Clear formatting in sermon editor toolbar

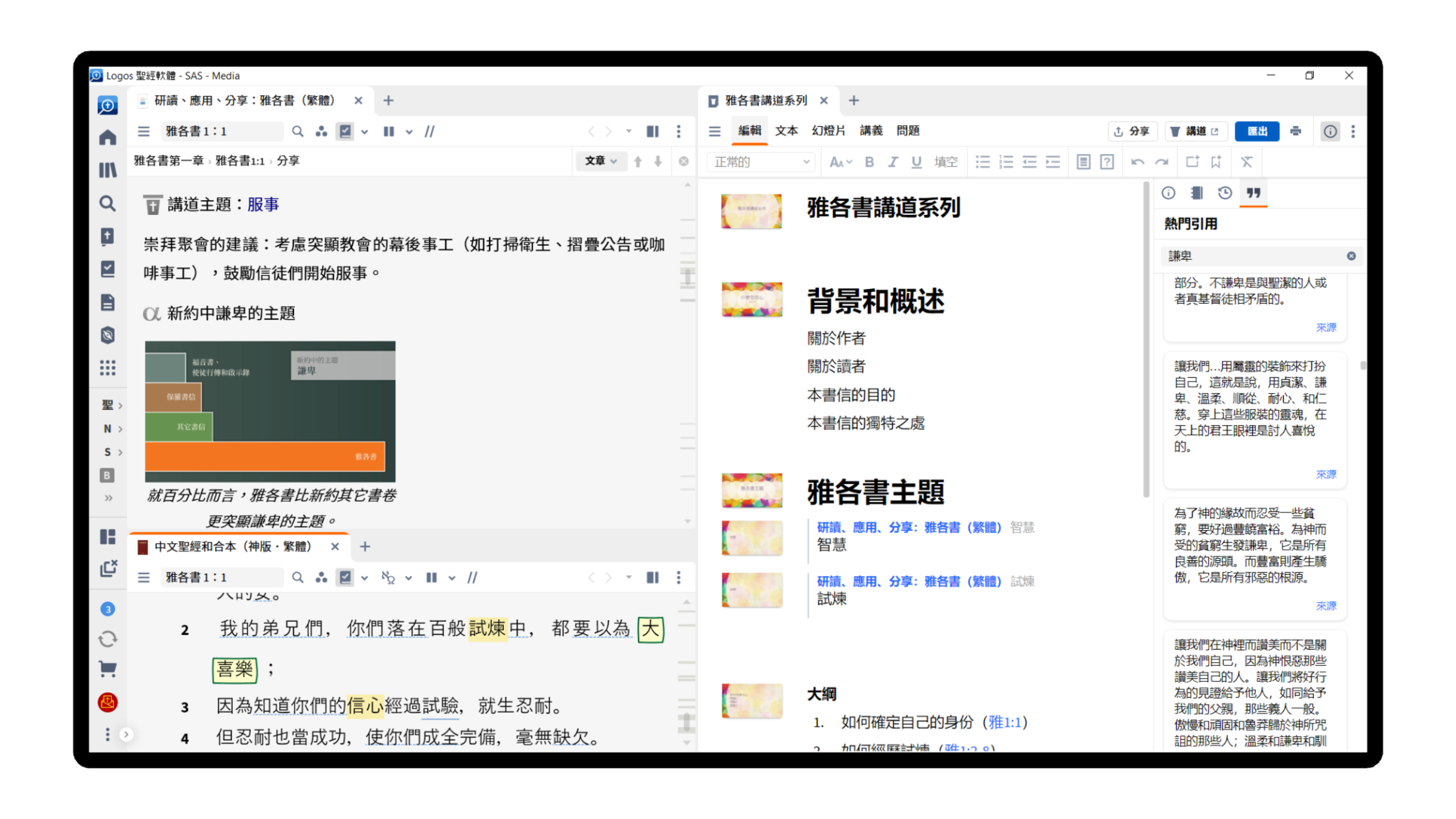[x=1247, y=162]
